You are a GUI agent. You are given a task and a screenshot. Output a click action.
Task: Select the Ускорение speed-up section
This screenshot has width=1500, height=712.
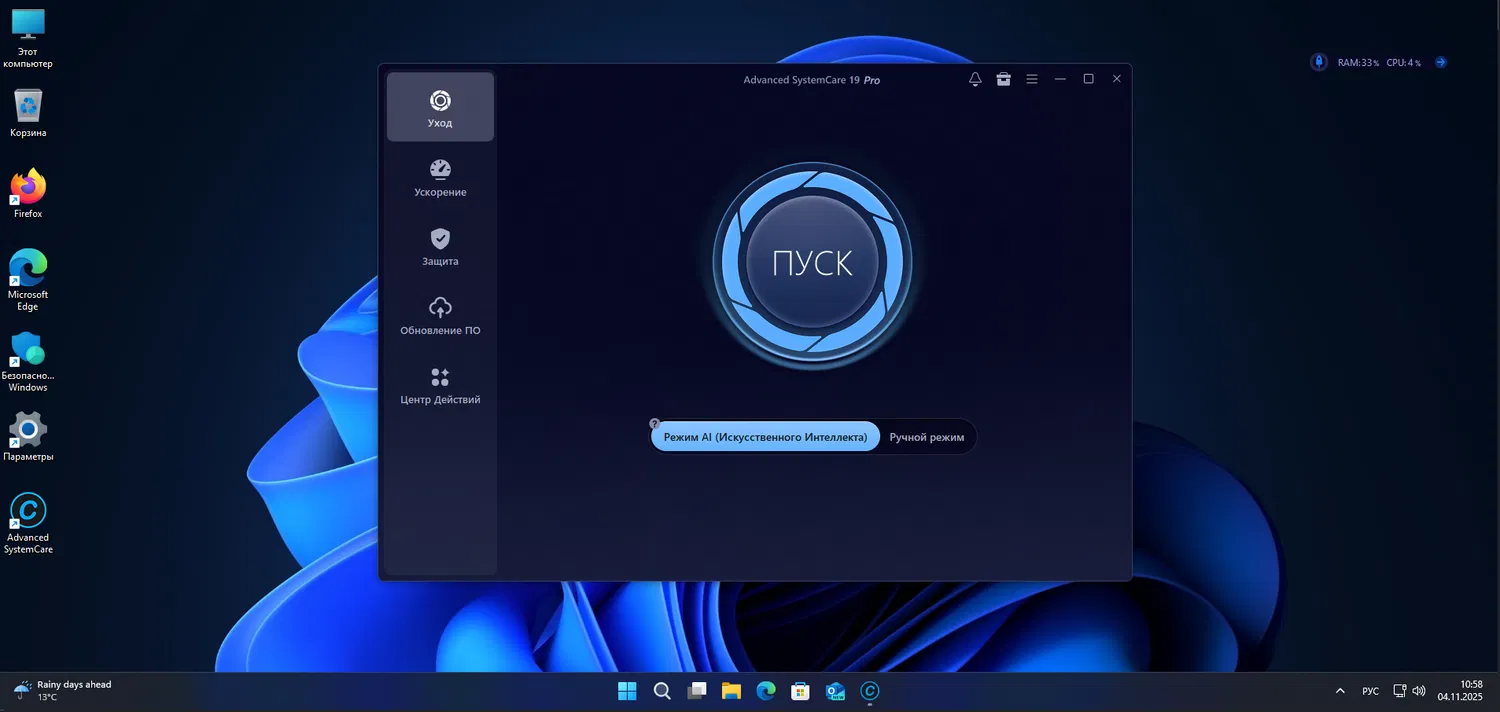[x=440, y=179]
